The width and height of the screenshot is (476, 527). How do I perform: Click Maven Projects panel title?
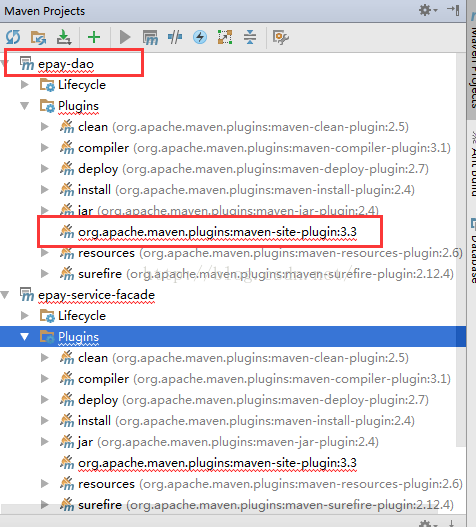coord(44,11)
